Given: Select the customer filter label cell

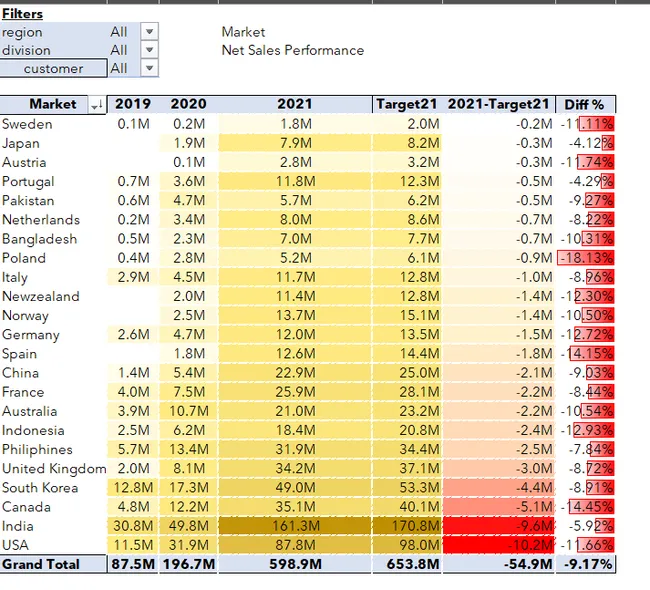Looking at the screenshot, I should click(53, 68).
